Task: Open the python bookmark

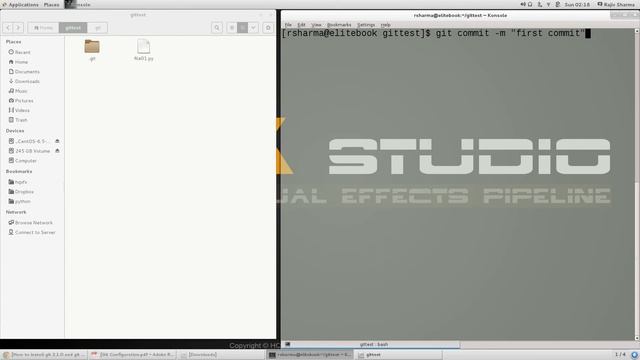Action: [20, 202]
